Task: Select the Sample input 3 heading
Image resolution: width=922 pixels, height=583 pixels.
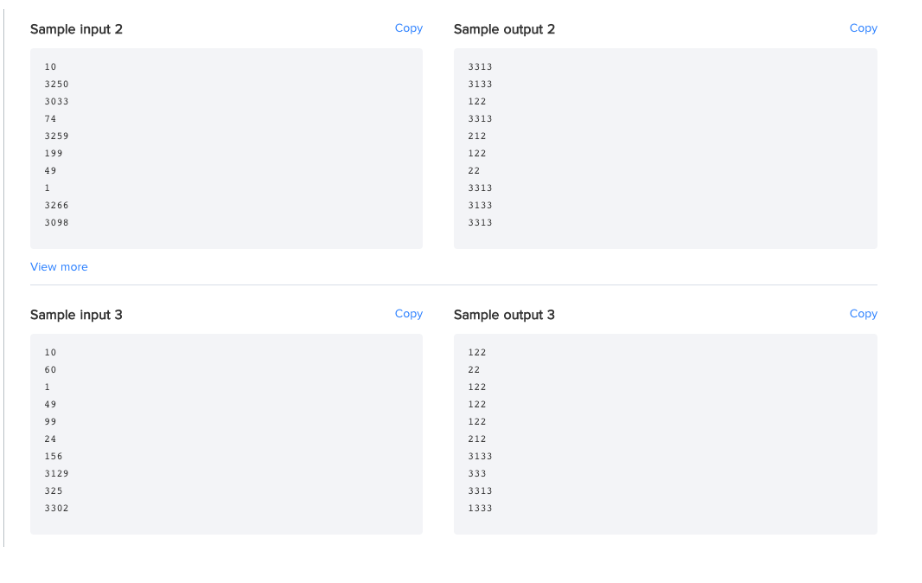Action: [x=76, y=315]
